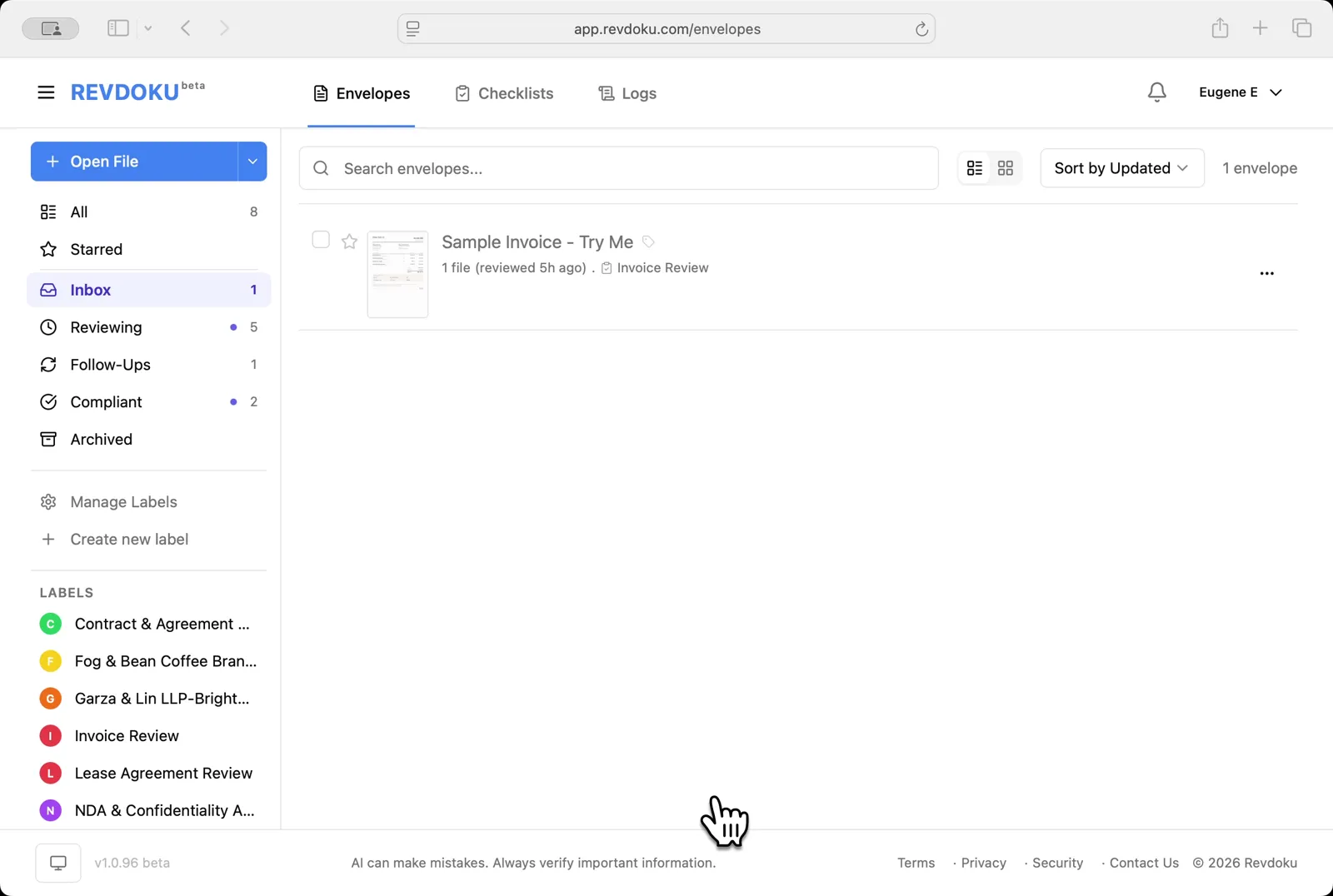The width and height of the screenshot is (1333, 896).
Task: Open the Archived envelopes section
Action: tap(101, 439)
